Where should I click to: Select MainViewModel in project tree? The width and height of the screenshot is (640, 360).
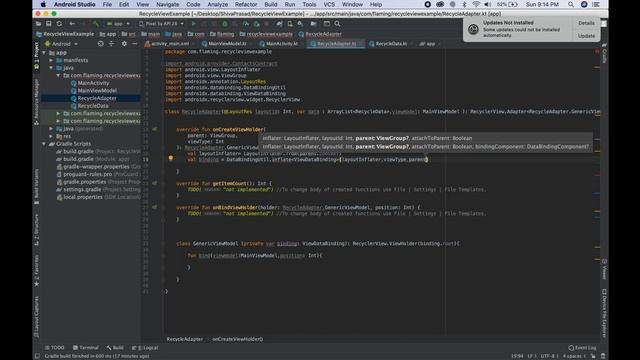[x=97, y=91]
